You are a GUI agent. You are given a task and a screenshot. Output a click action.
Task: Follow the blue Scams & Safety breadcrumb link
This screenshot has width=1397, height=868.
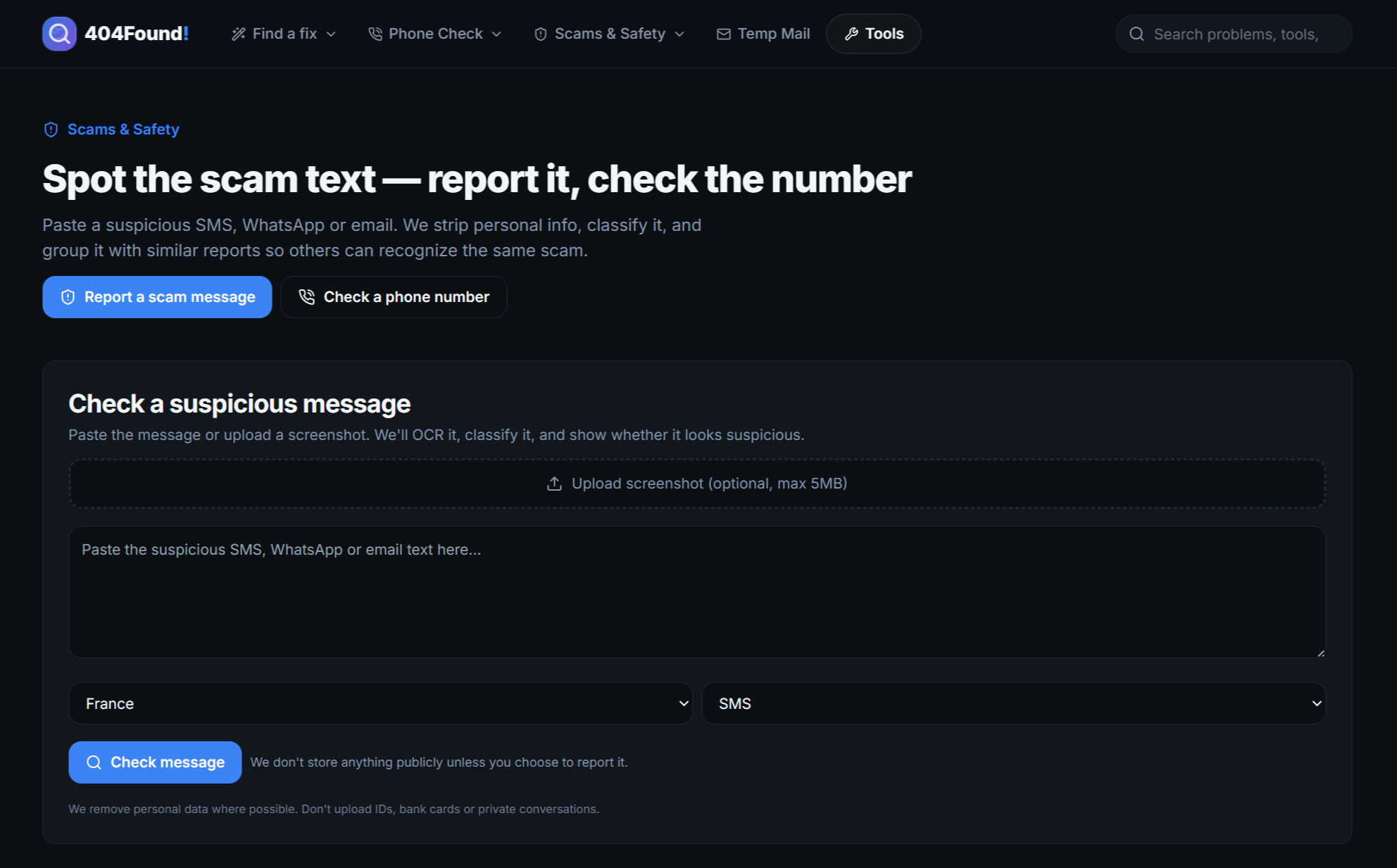[123, 130]
